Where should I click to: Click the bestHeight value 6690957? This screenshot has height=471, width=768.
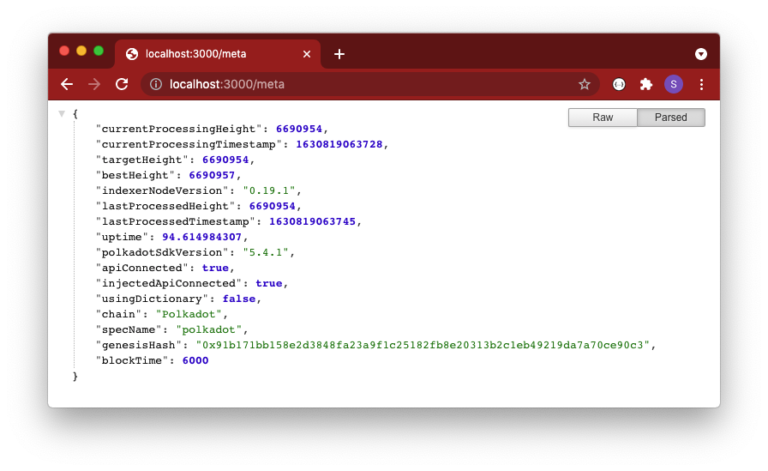coord(212,175)
